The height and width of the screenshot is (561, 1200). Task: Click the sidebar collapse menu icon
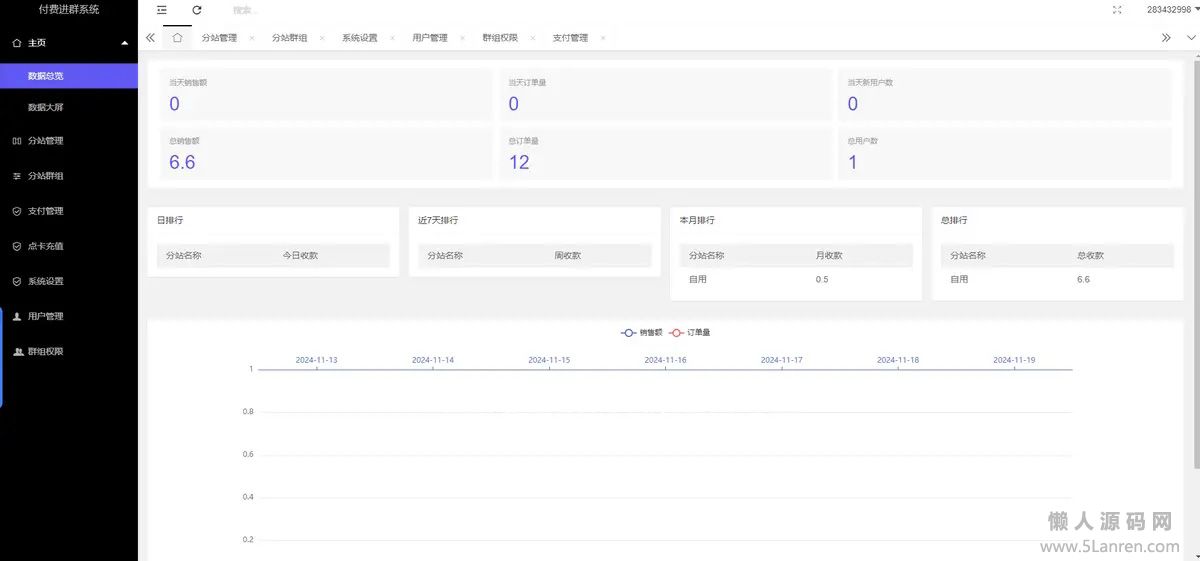click(x=162, y=10)
